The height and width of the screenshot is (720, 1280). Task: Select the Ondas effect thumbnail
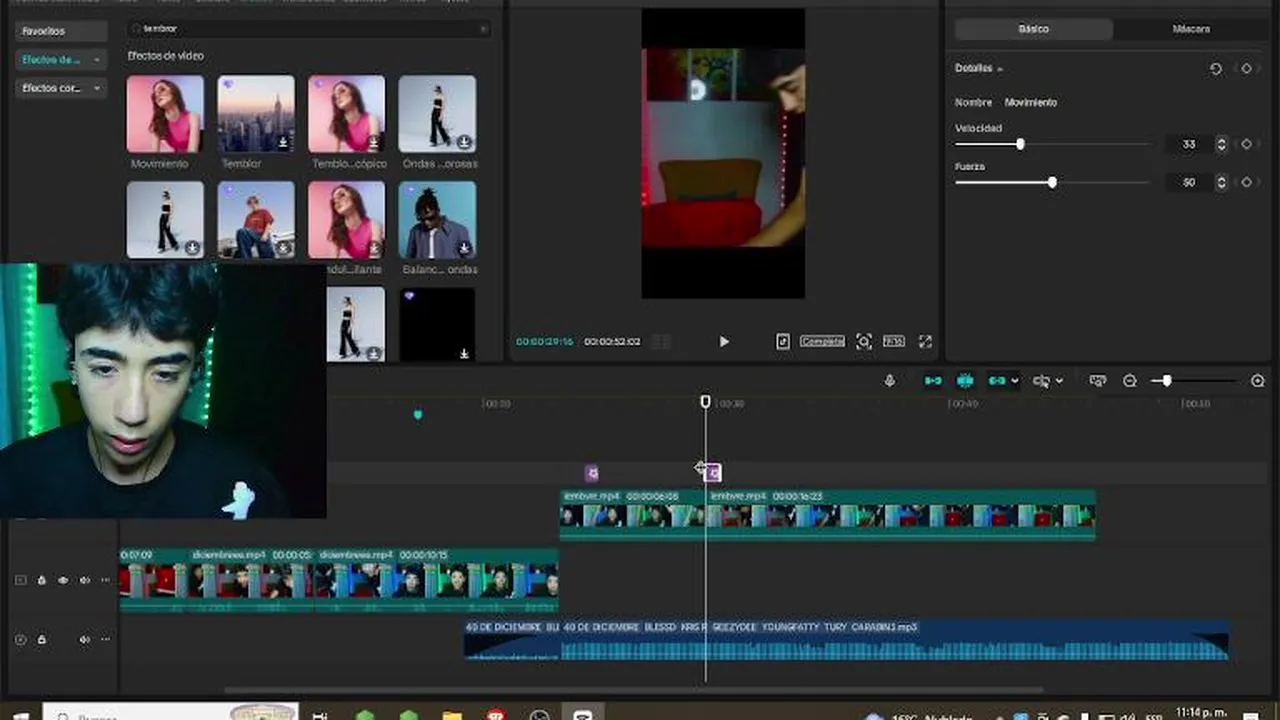point(437,114)
